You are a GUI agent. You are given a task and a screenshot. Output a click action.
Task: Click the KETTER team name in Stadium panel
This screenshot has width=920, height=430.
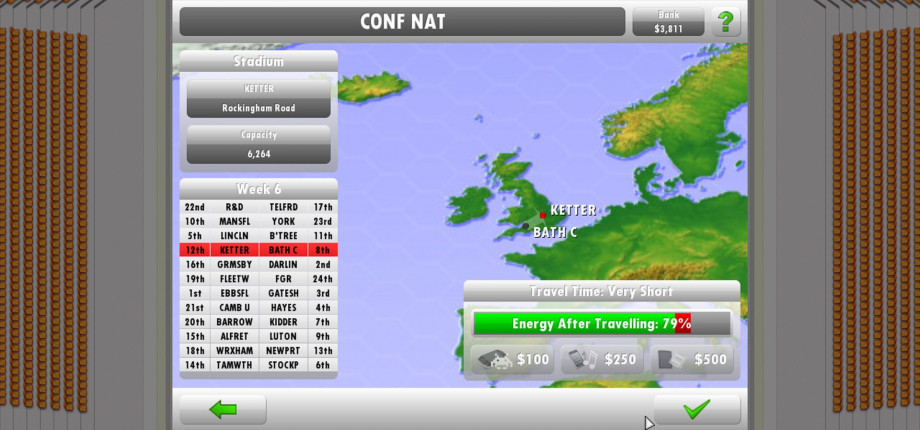(258, 89)
